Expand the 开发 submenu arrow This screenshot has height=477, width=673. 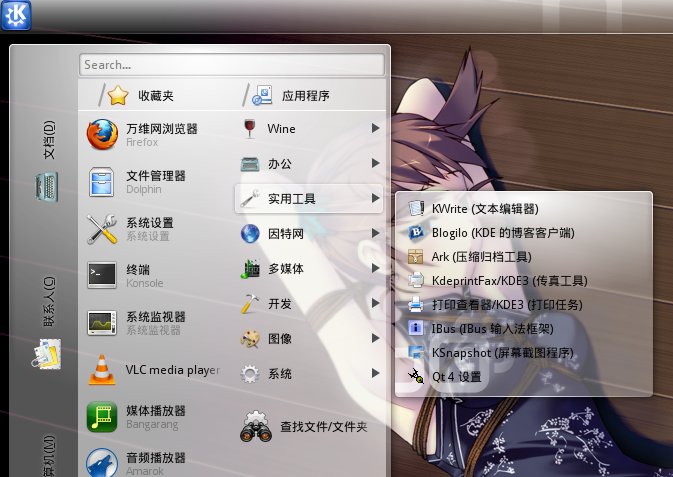(x=376, y=303)
